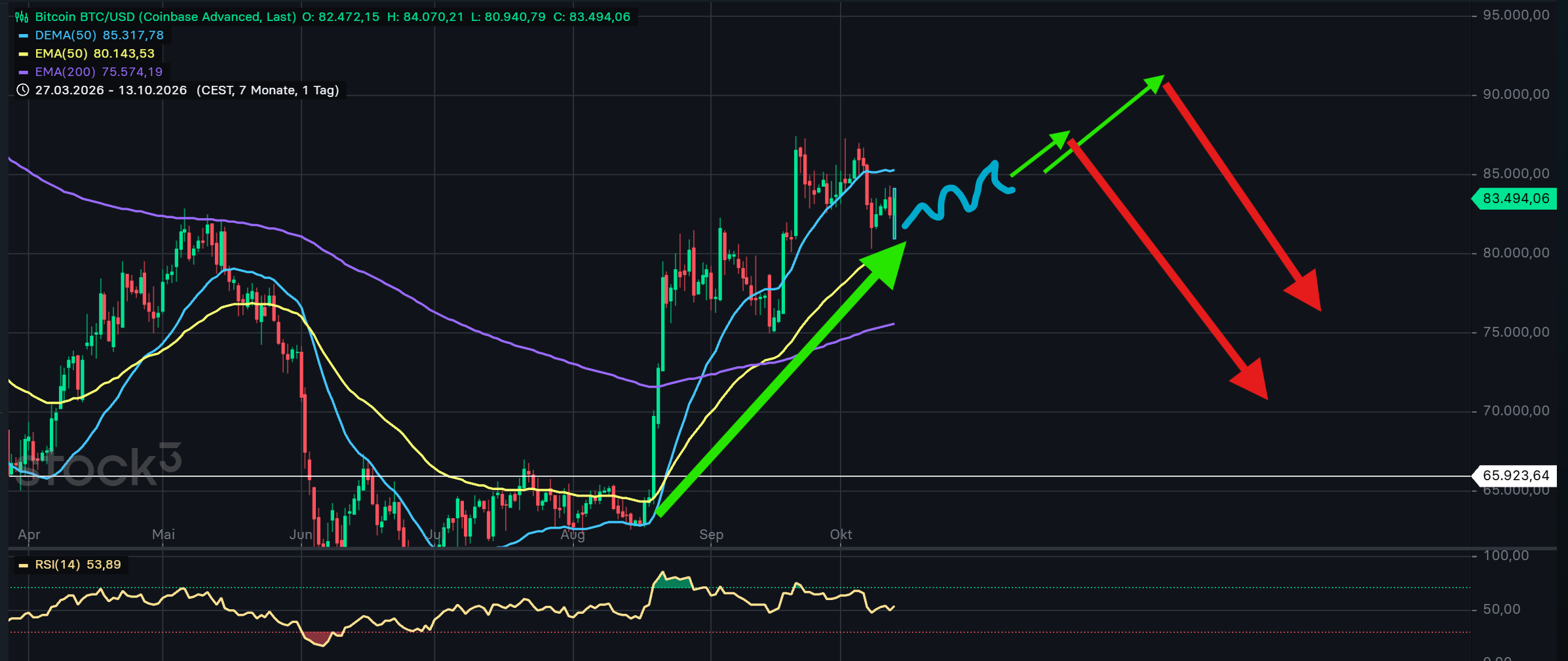This screenshot has height=661, width=1568.
Task: Click the clock icon next to date range
Action: 22,90
